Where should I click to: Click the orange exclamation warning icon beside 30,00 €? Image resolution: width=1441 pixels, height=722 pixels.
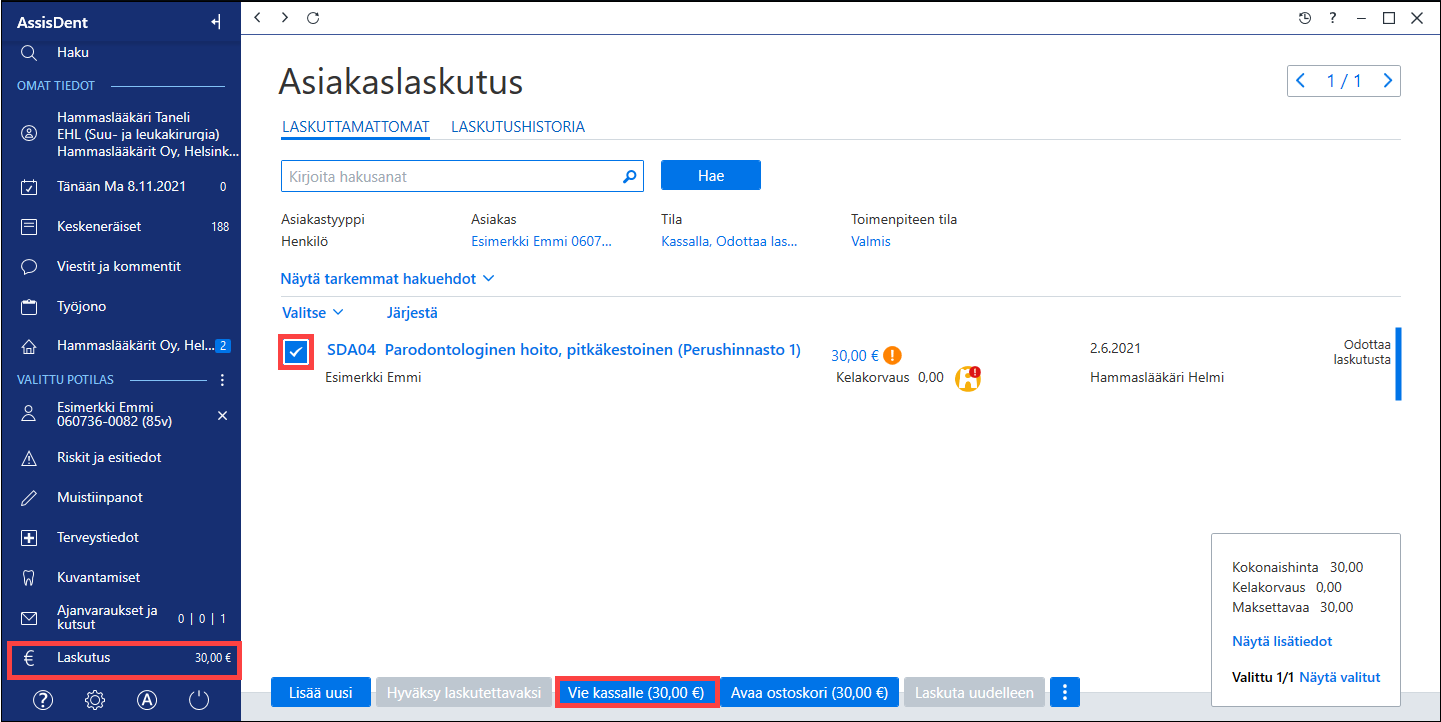pyautogui.click(x=893, y=354)
